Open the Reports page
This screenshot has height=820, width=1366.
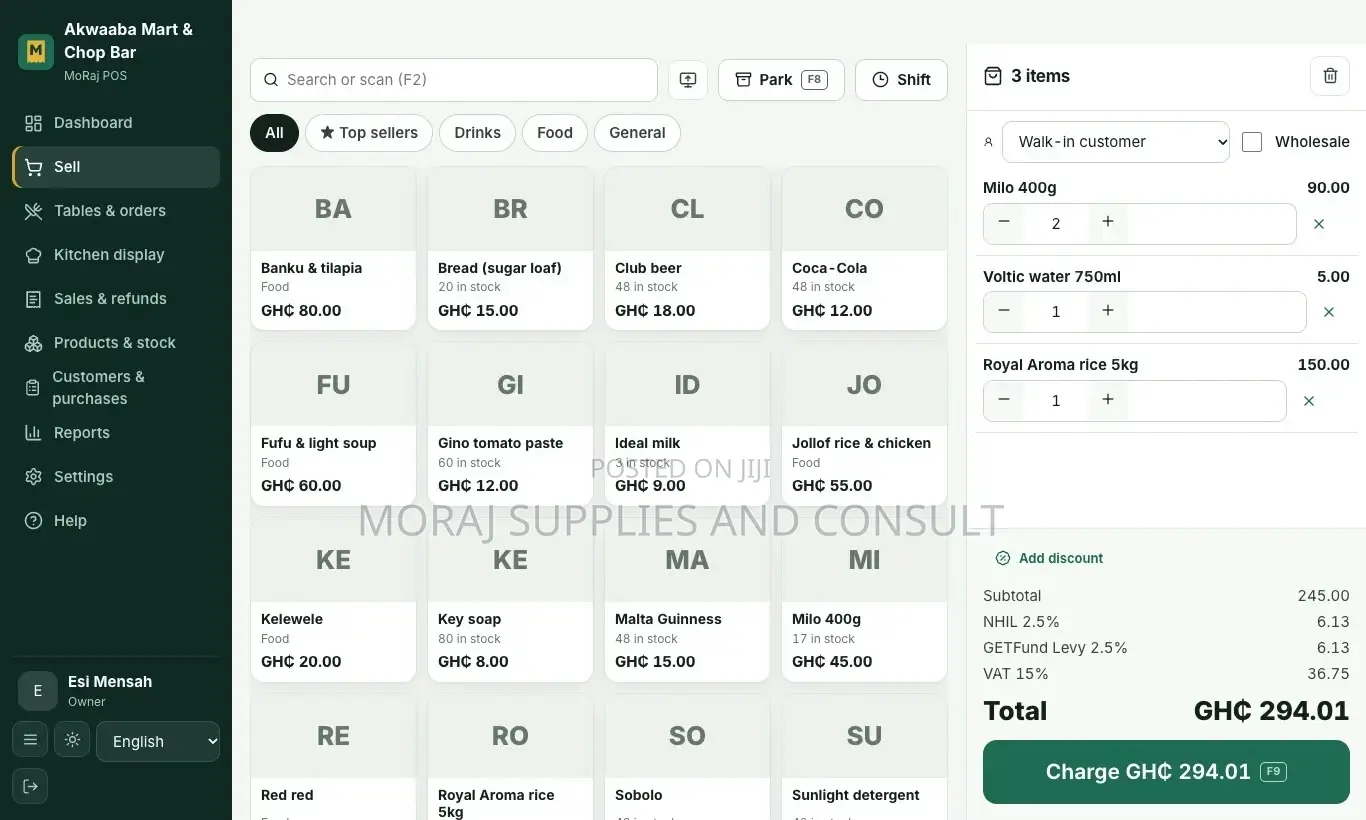[x=116, y=433]
